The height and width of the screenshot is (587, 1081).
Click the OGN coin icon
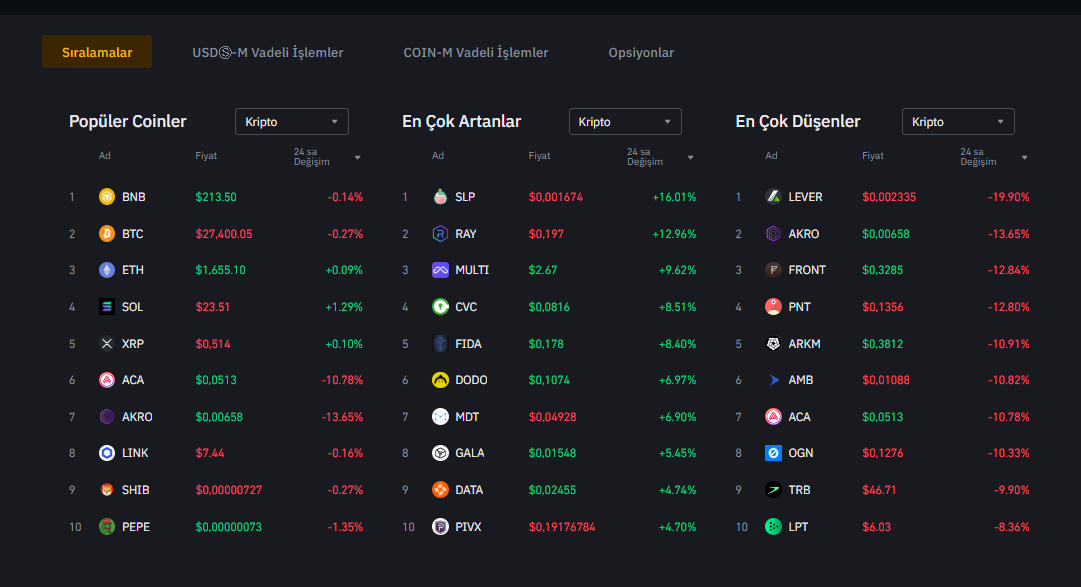[x=773, y=453]
